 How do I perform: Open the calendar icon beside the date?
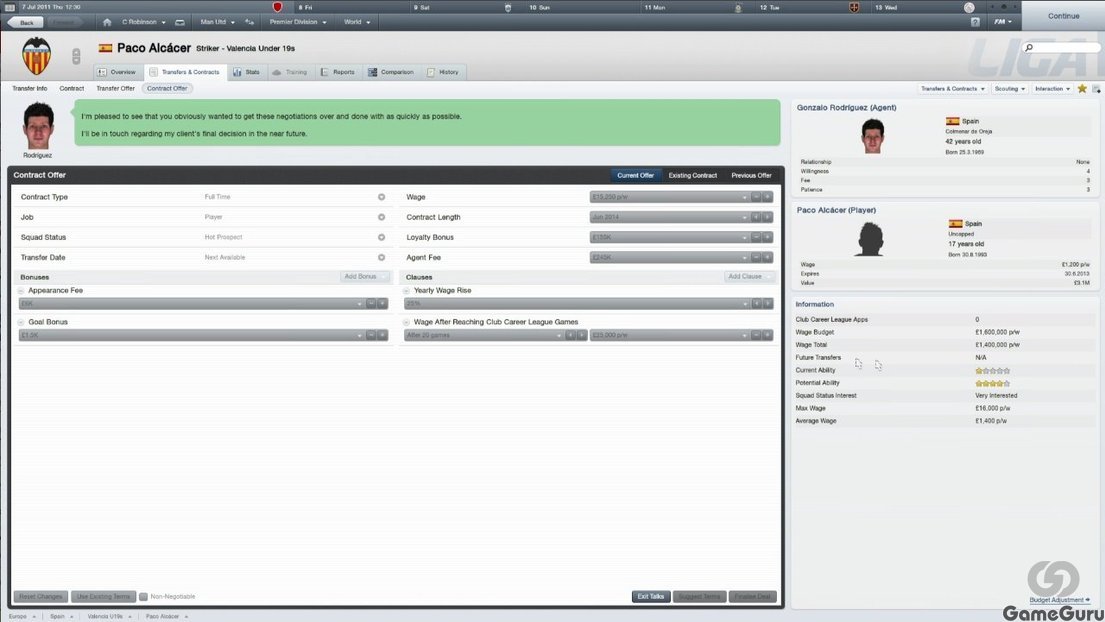click(10, 7)
